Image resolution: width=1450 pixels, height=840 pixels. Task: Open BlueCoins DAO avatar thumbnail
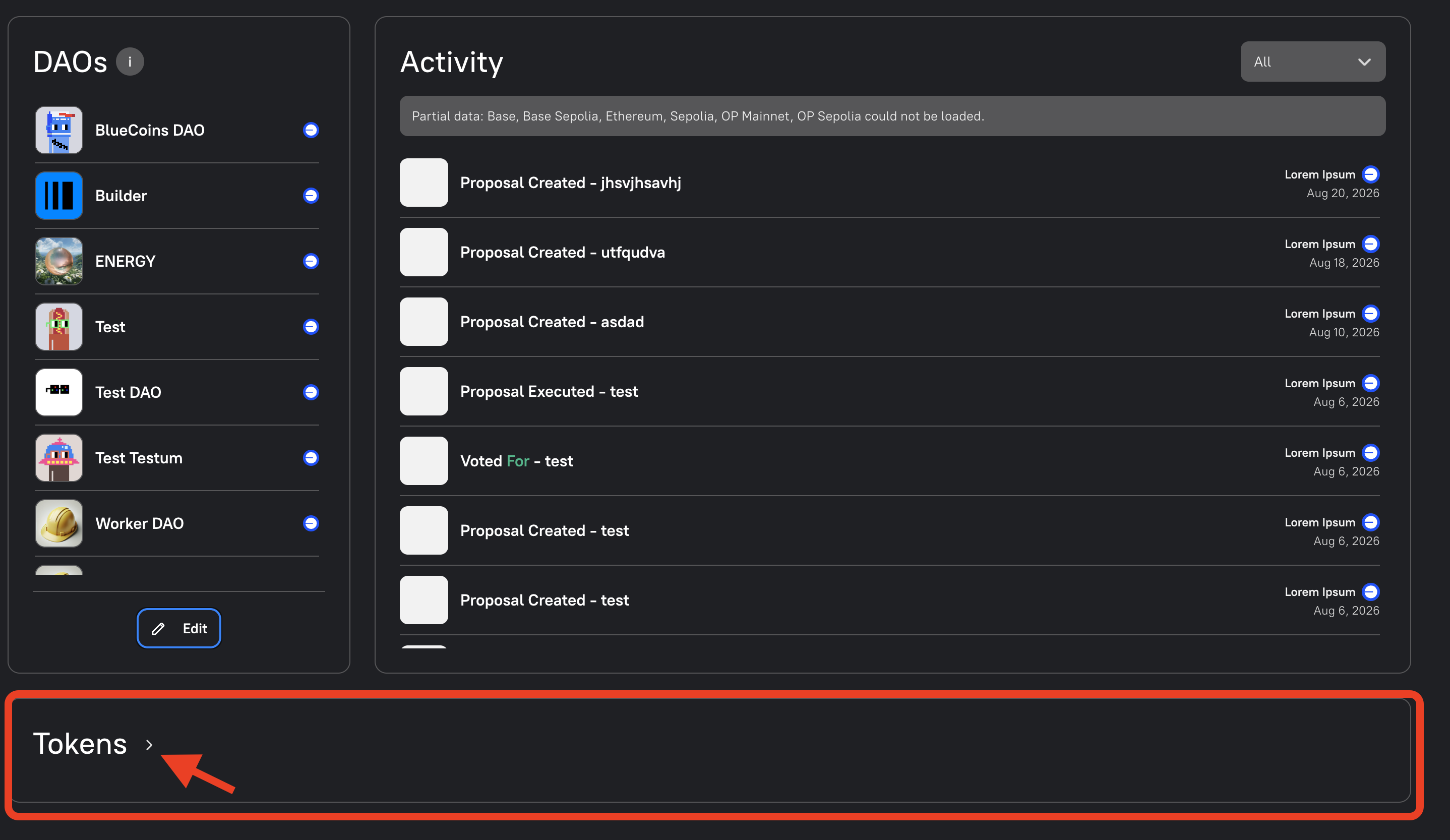pos(58,130)
